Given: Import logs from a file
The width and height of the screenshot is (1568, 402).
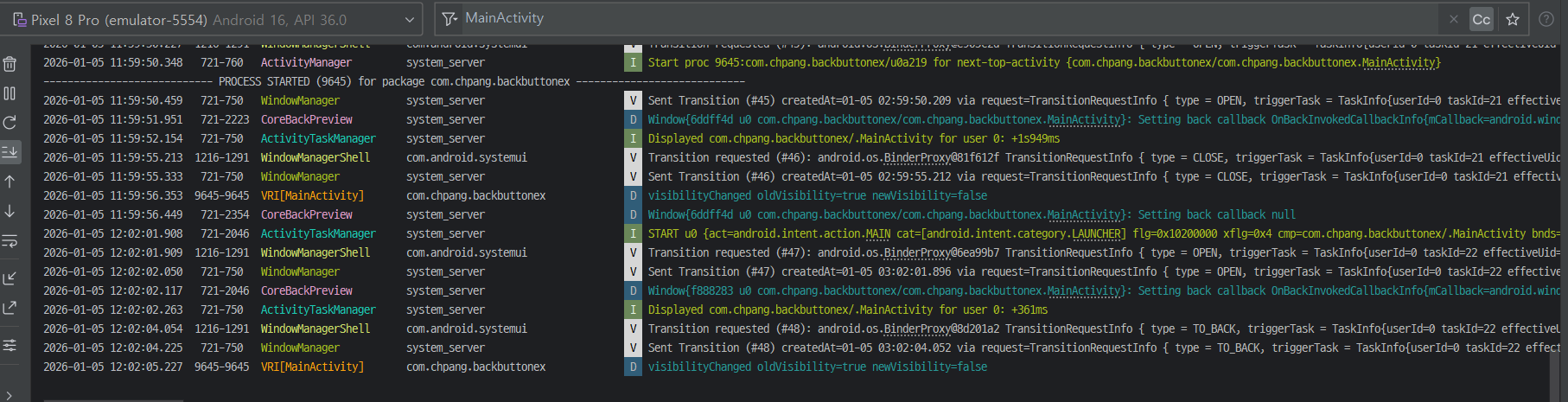Looking at the screenshot, I should coord(10,278).
